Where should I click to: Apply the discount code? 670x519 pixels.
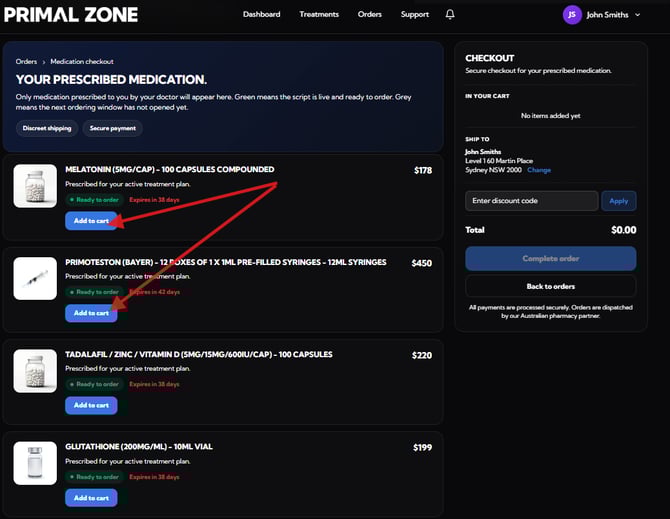tap(619, 201)
